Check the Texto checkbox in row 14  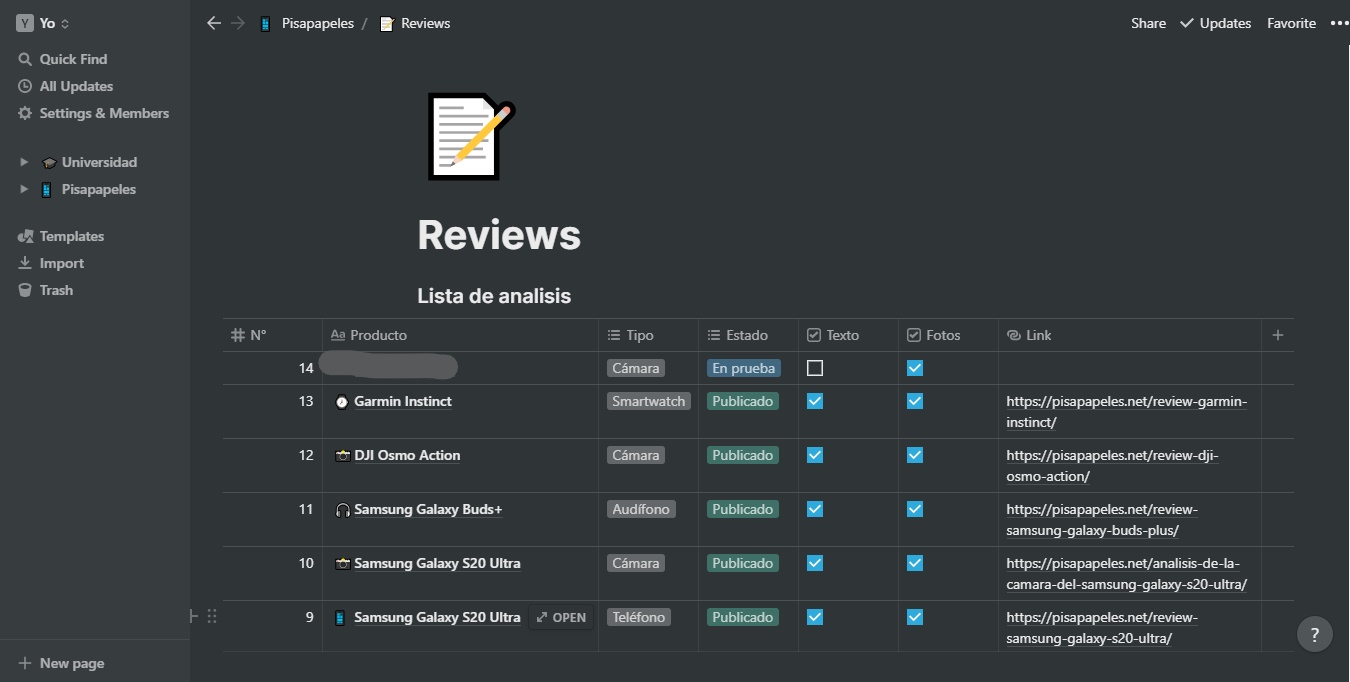click(815, 368)
